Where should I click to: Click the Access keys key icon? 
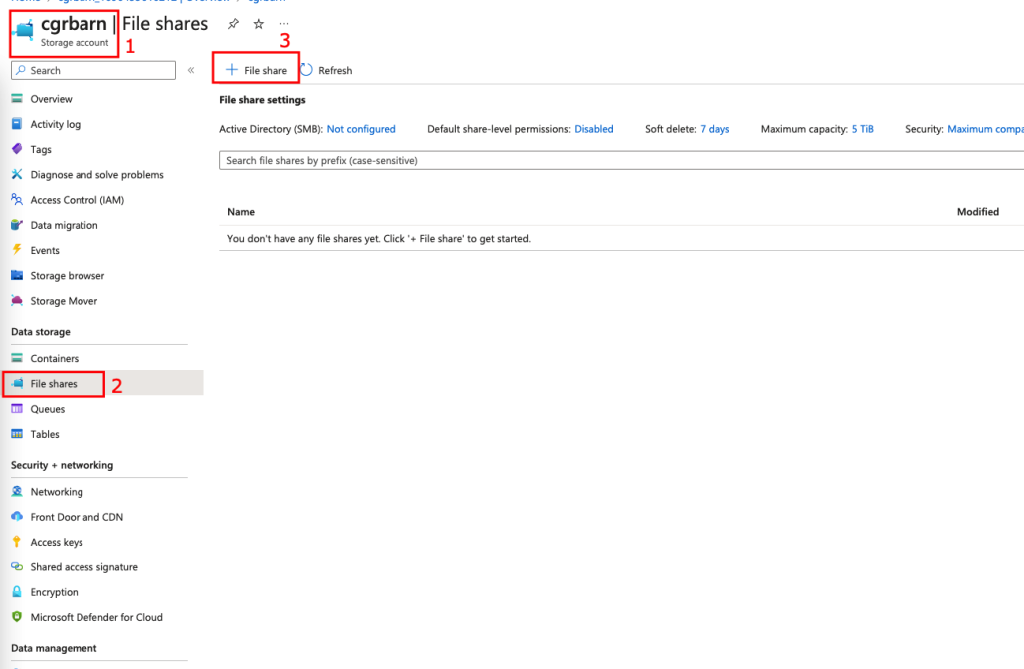point(17,542)
